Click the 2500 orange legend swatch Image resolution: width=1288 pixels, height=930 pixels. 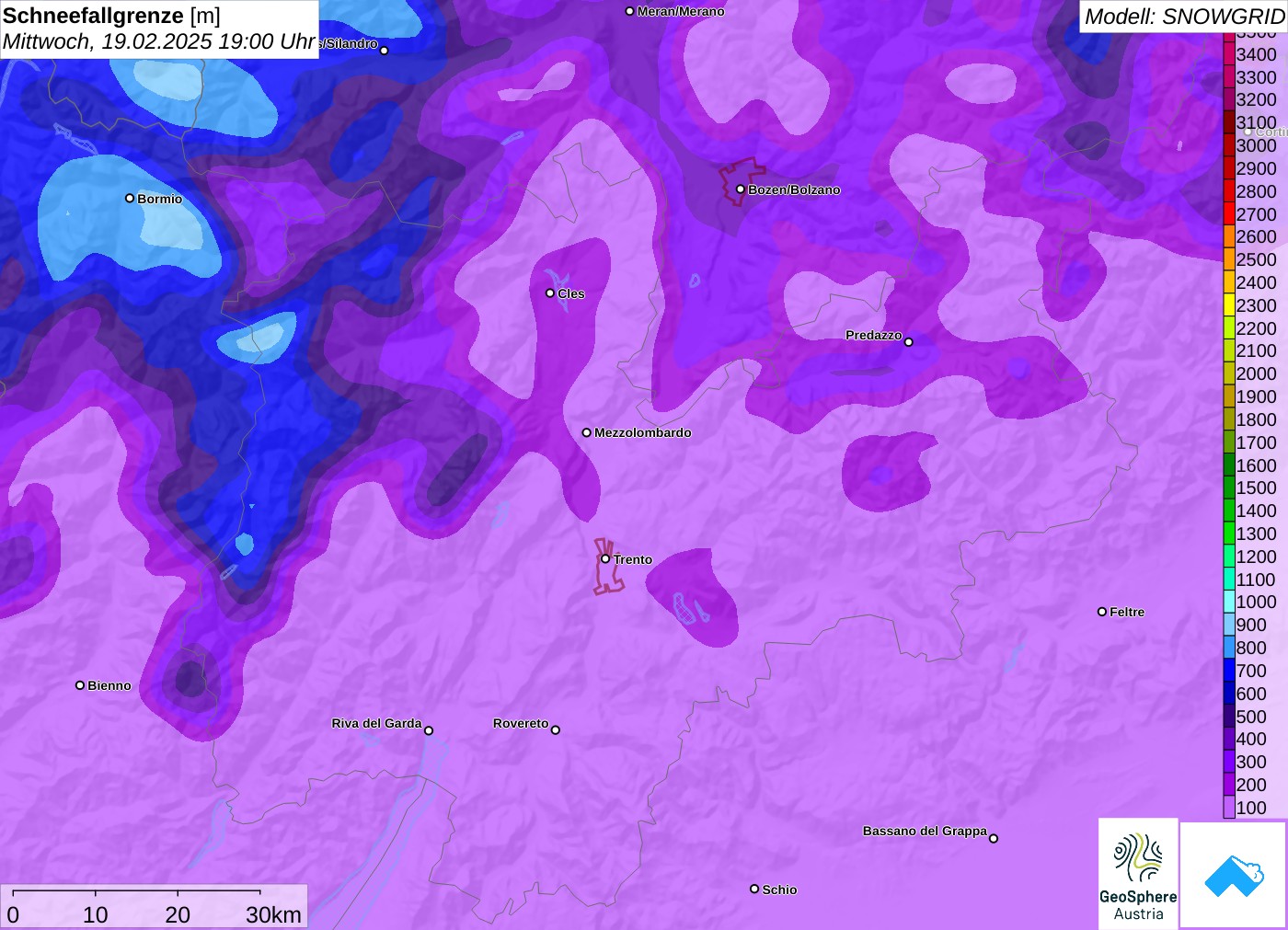point(1229,259)
